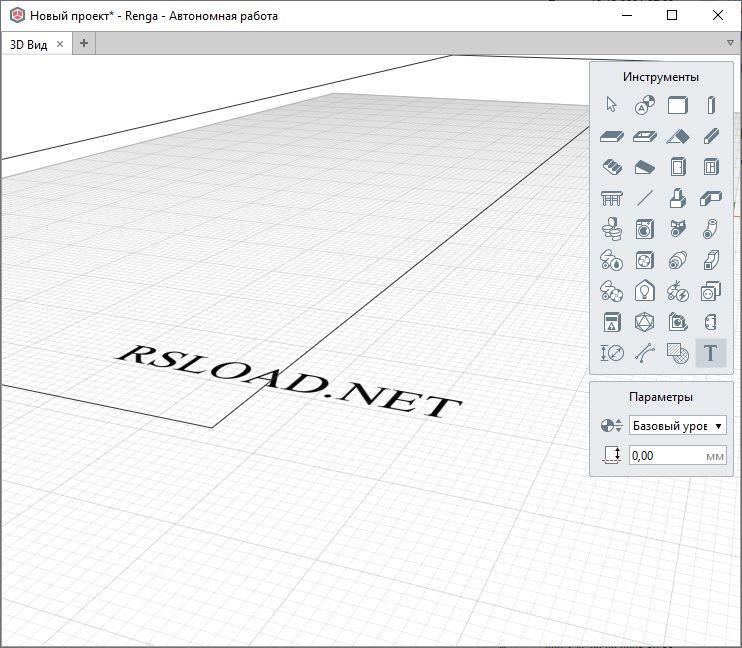Viewport: 742px width, 648px height.
Task: Switch to the 3D Вид tab
Action: (29, 44)
